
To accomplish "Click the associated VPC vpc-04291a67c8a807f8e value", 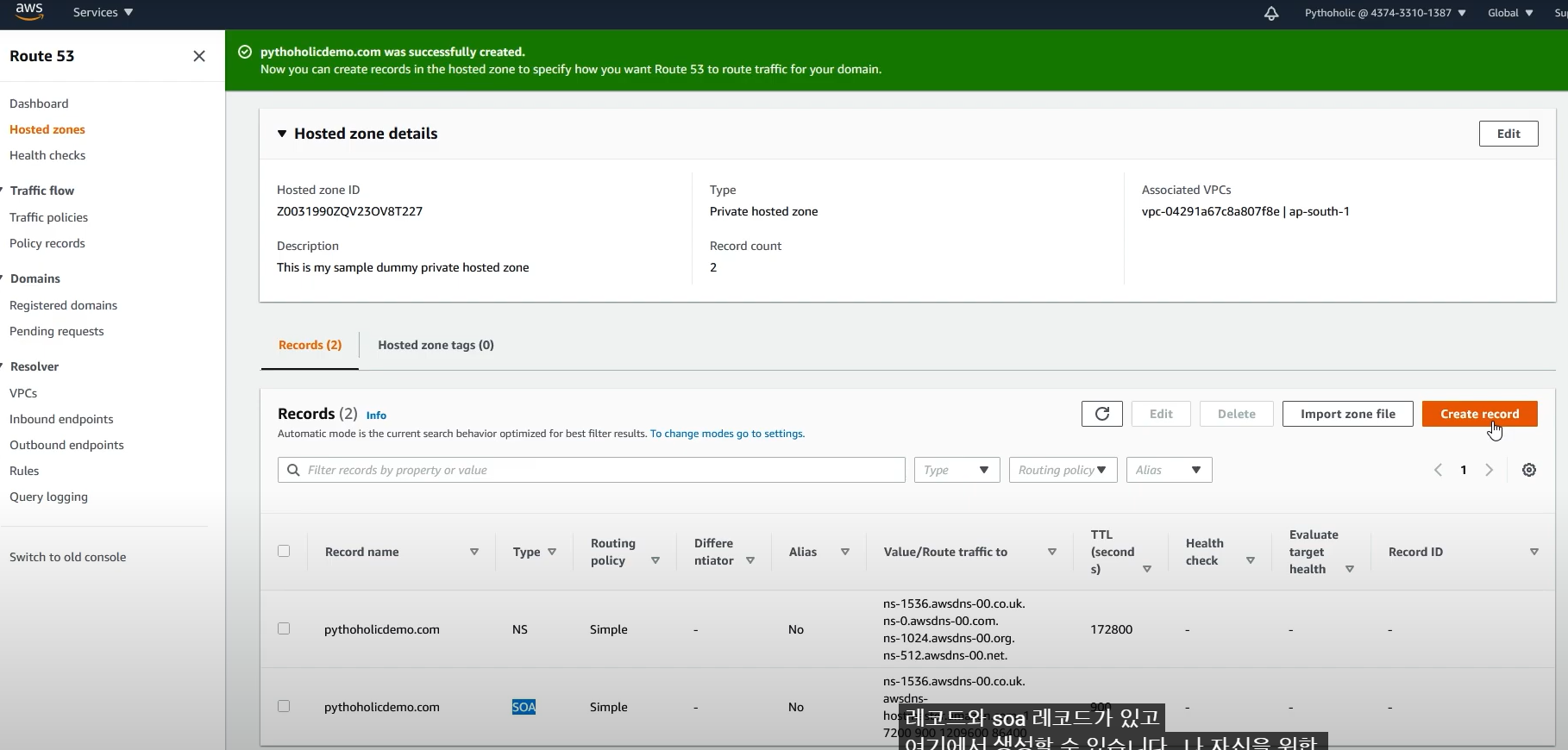I will point(1211,211).
